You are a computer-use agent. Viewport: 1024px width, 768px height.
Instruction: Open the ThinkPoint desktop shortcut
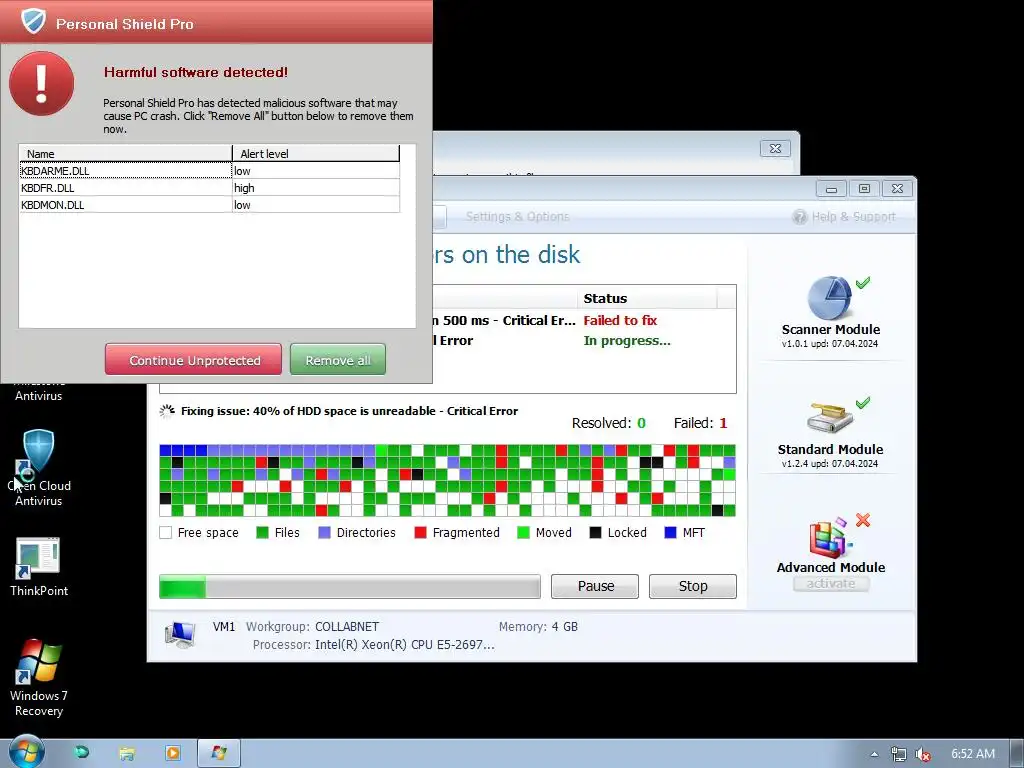(39, 567)
